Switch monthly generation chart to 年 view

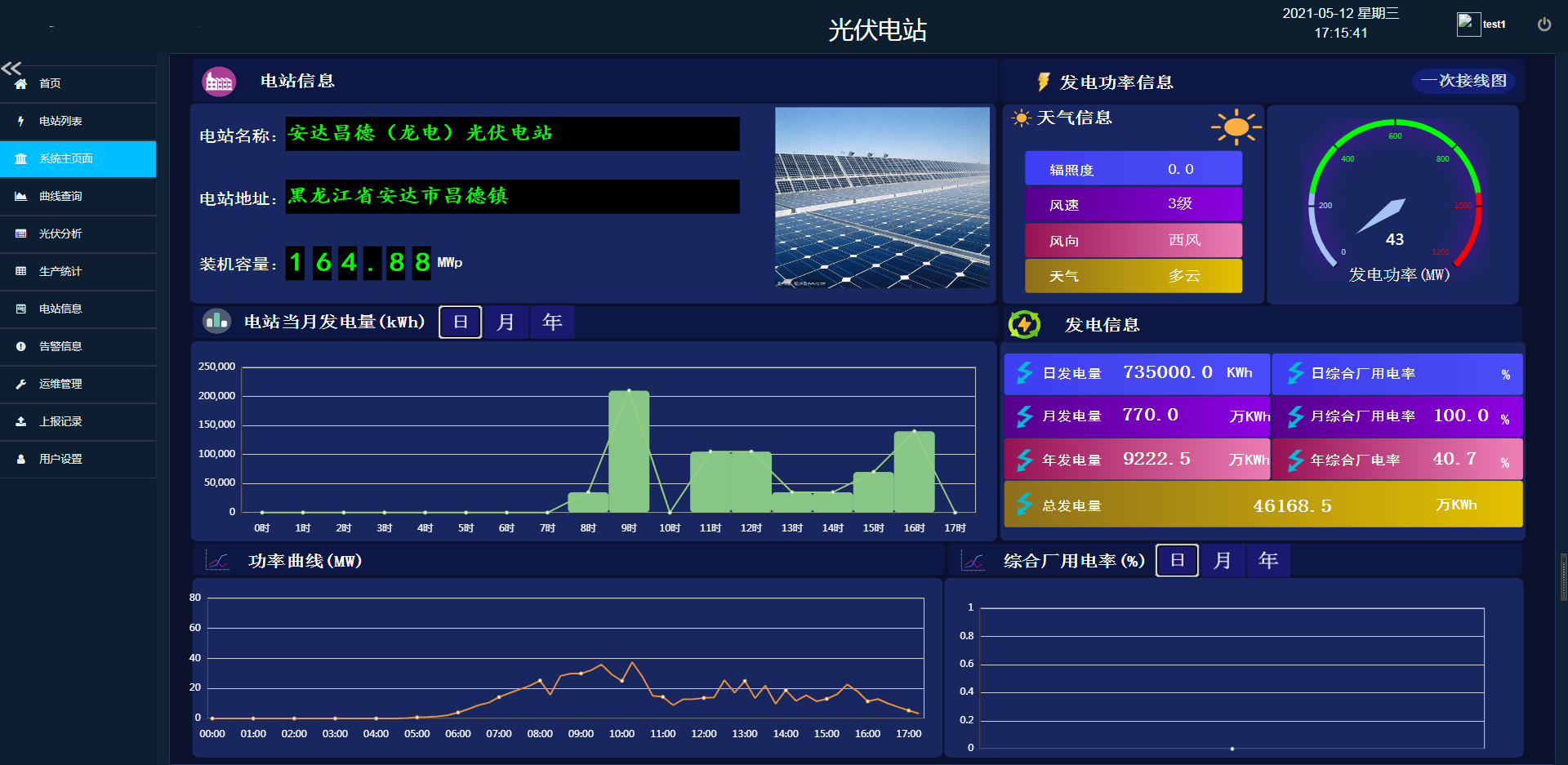552,322
